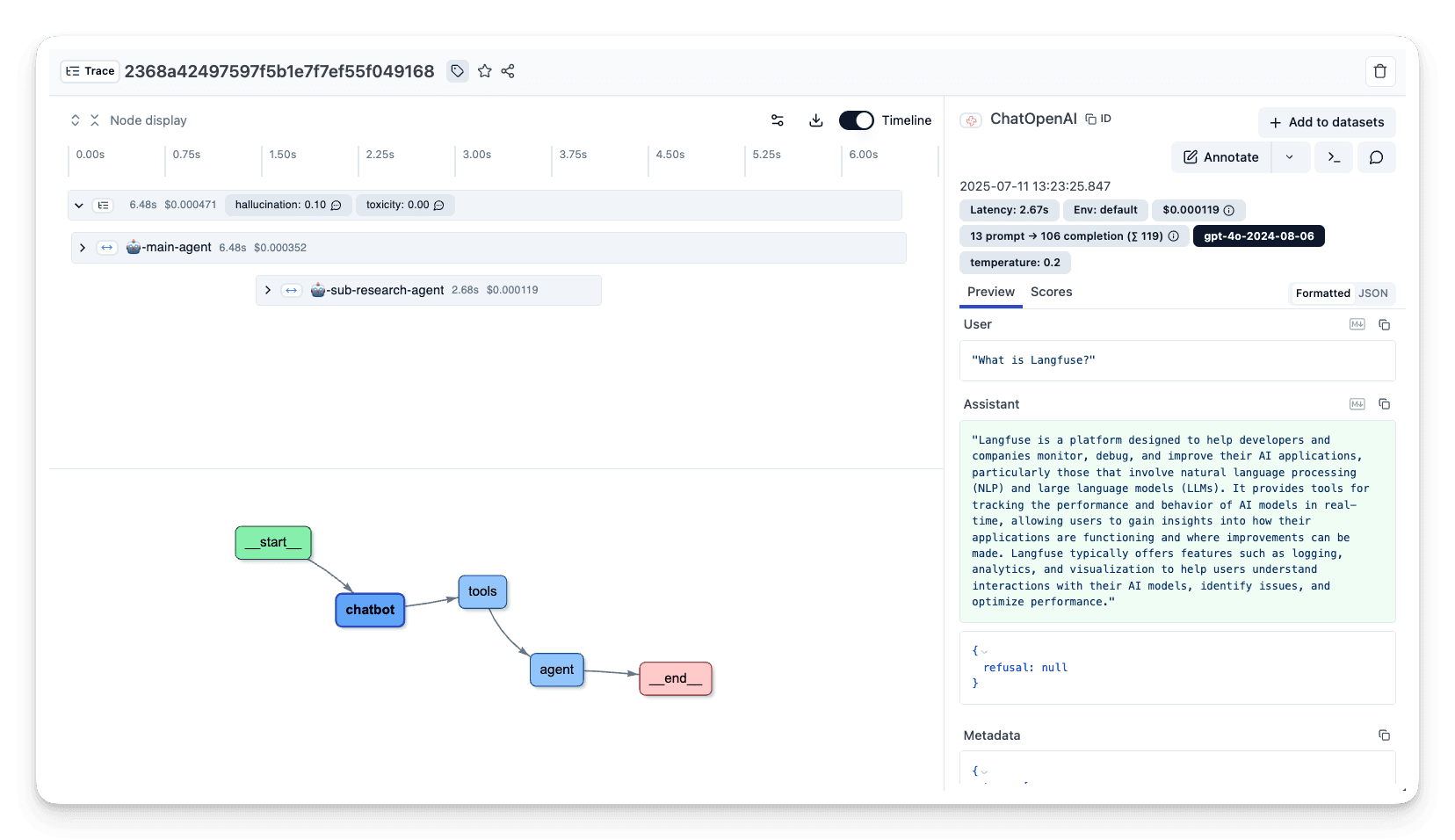Download the trace with the download icon
Viewport: 1455px width, 840px height.
pos(815,120)
